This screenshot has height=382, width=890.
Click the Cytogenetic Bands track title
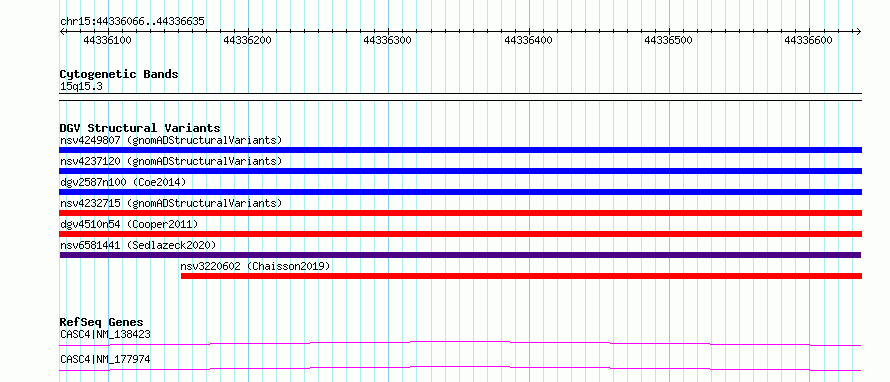119,74
